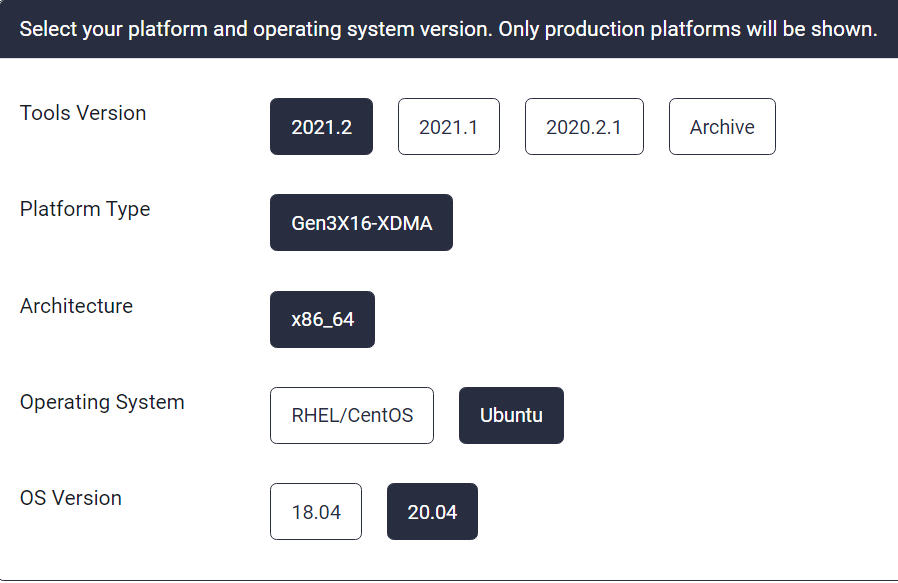Select Ubuntu as the operating system
898x583 pixels.
[511, 415]
